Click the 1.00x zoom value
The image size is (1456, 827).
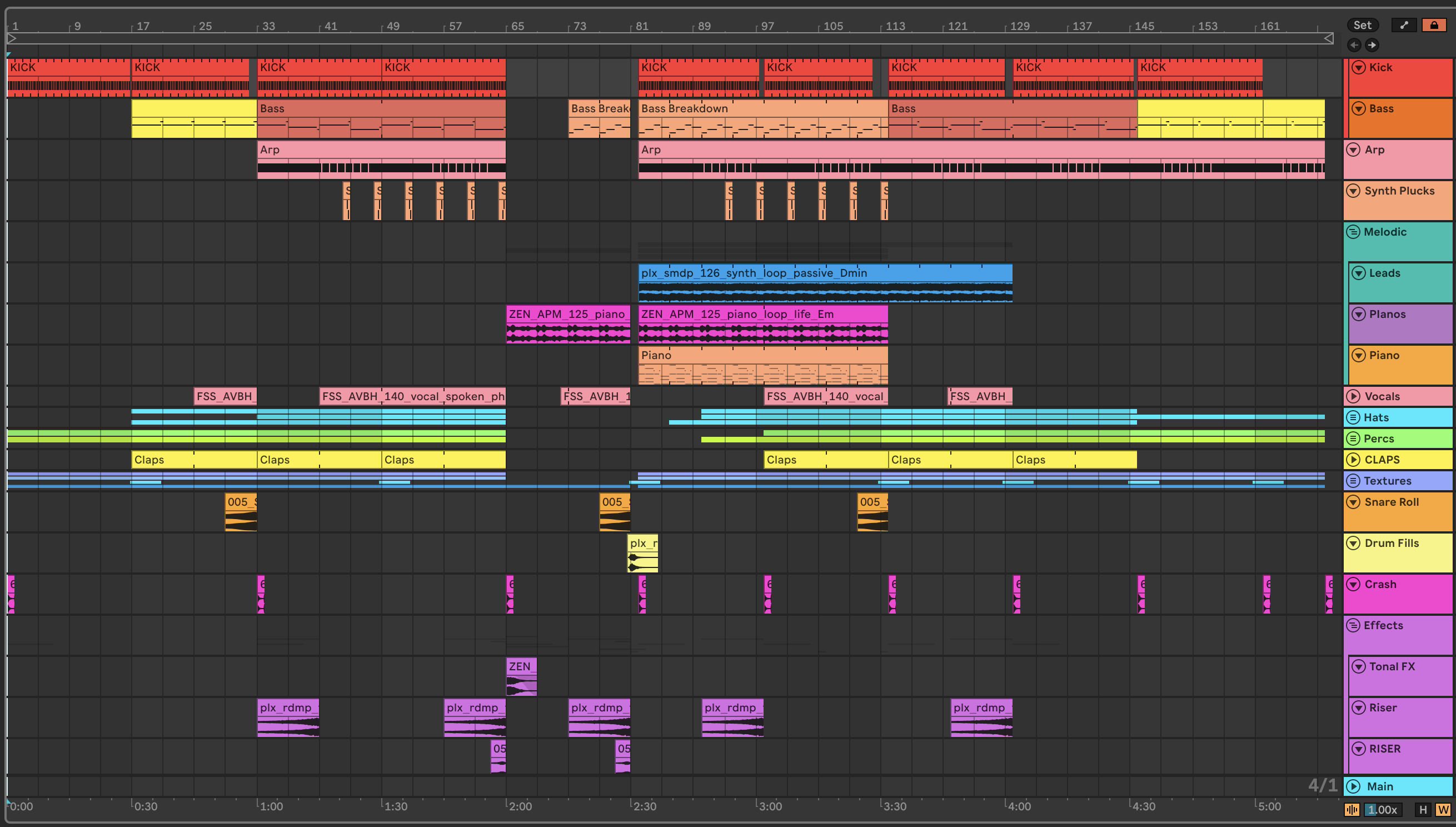click(1382, 810)
